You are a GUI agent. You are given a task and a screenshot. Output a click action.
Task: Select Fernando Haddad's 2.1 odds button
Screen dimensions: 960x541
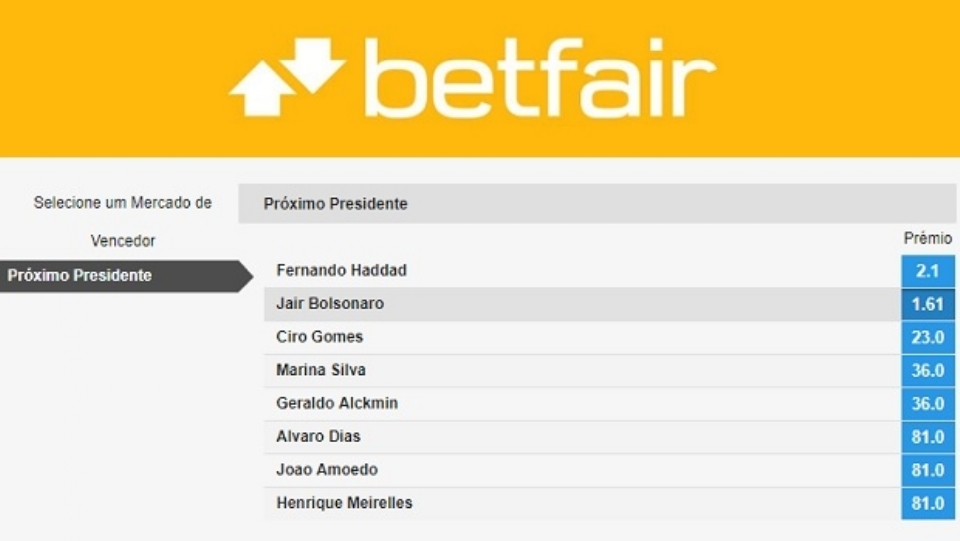pos(927,271)
